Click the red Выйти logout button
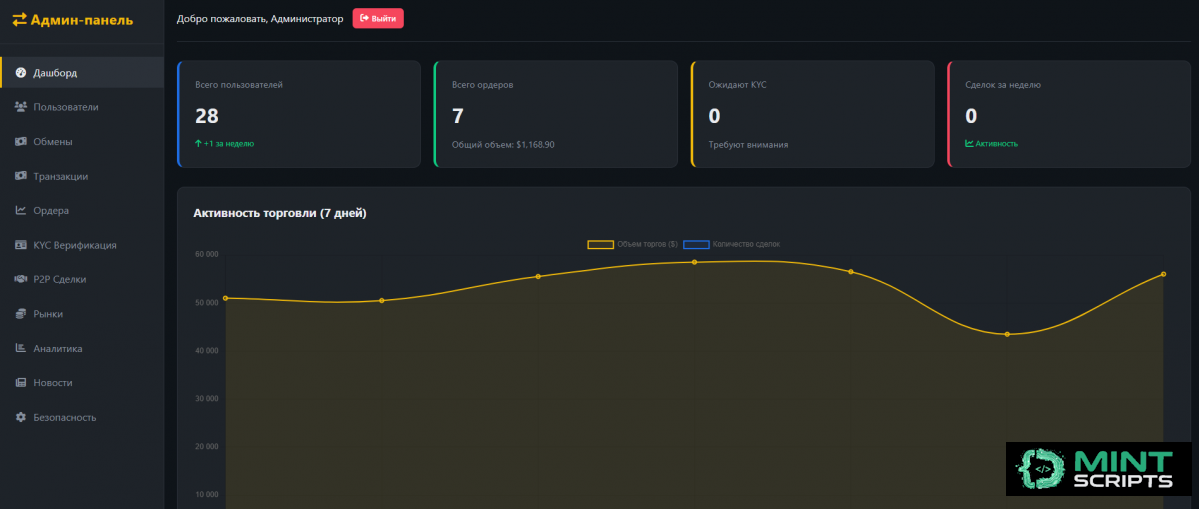This screenshot has width=1199, height=509. tap(378, 18)
